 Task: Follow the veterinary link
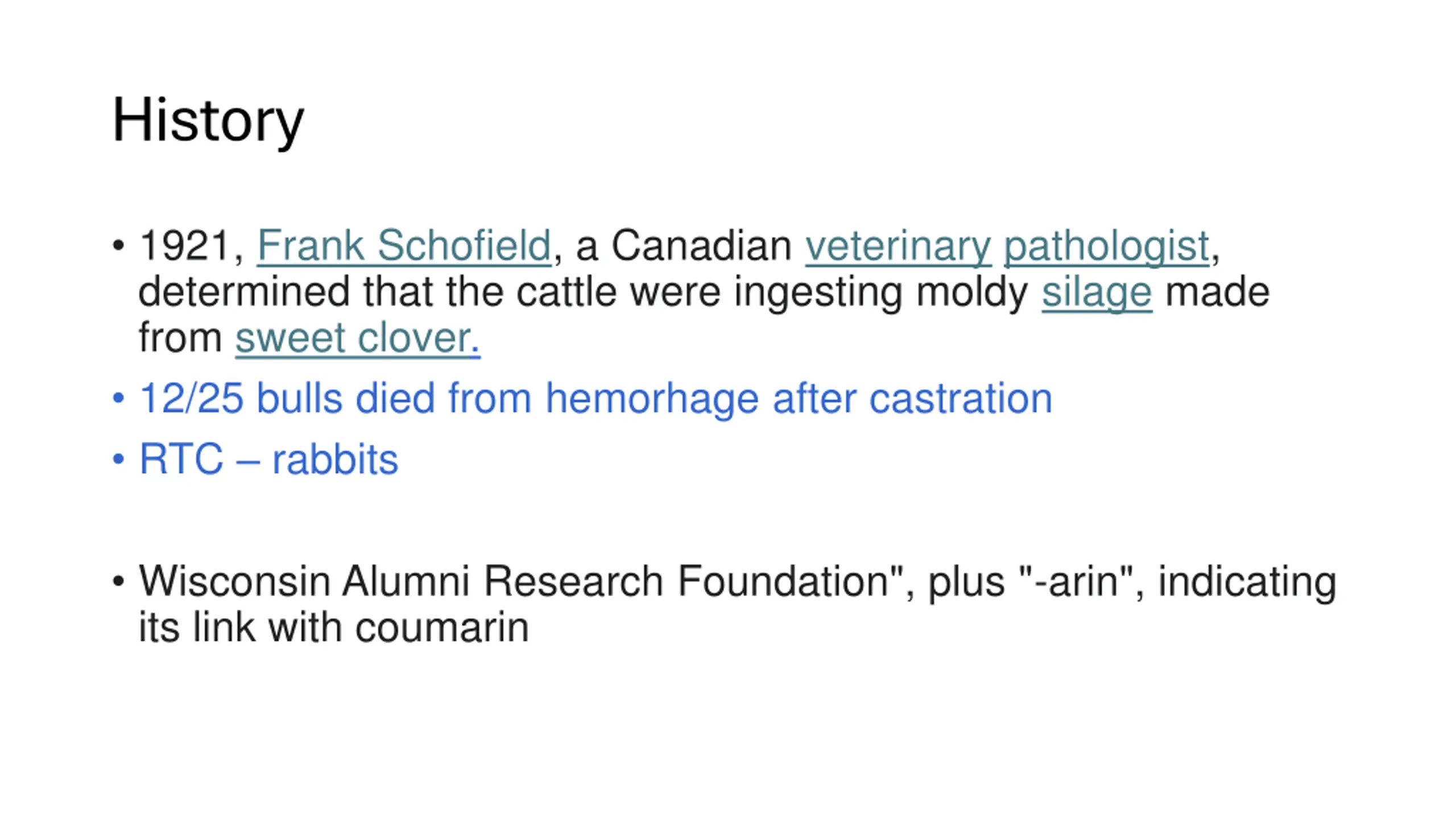[898, 246]
